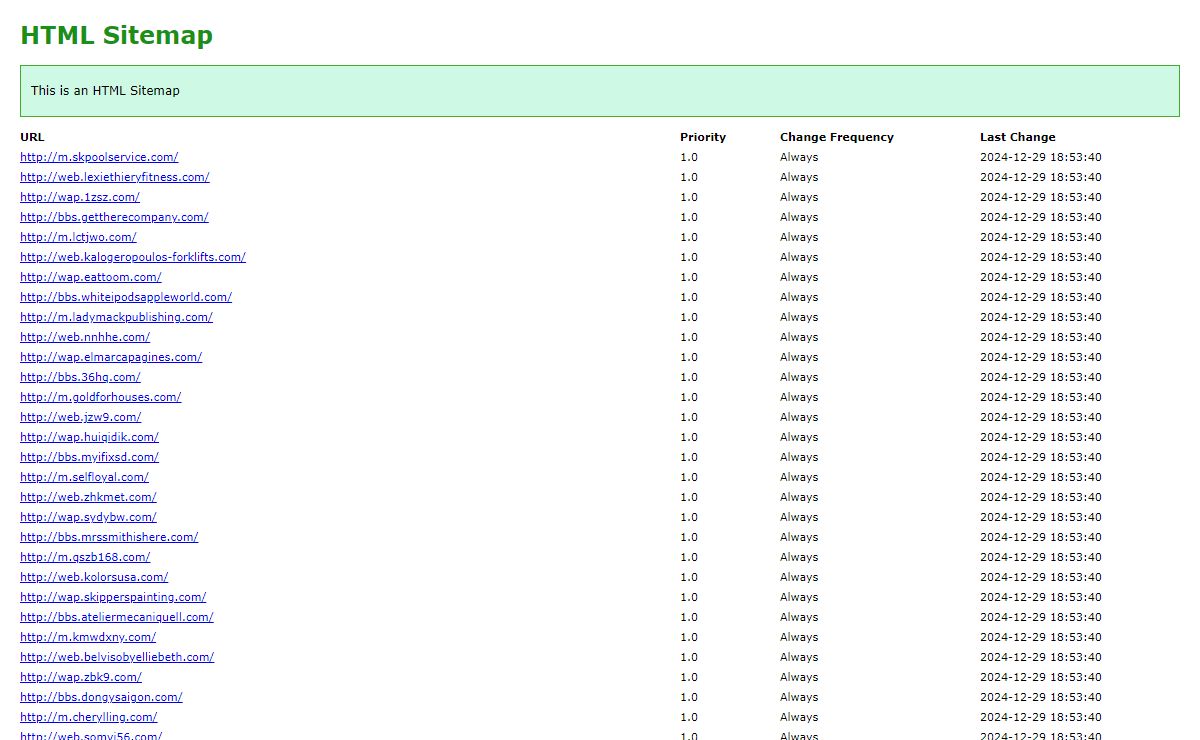Screen dimensions: 1200x740
Task: Go to m.ladymackpublishing.com link
Action: click(x=116, y=317)
